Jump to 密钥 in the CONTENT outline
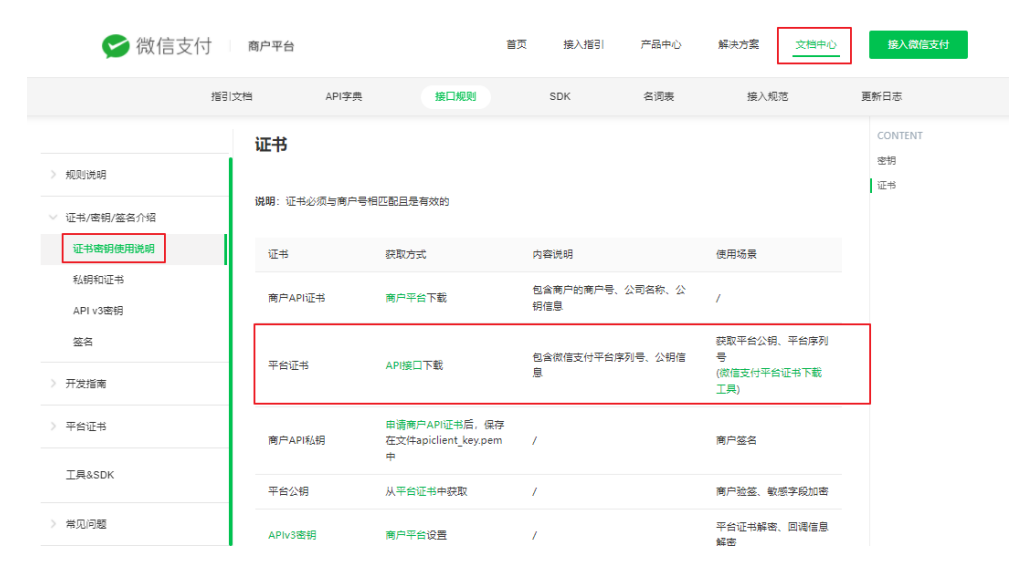Screen dimensions: 1014x580 (886, 160)
